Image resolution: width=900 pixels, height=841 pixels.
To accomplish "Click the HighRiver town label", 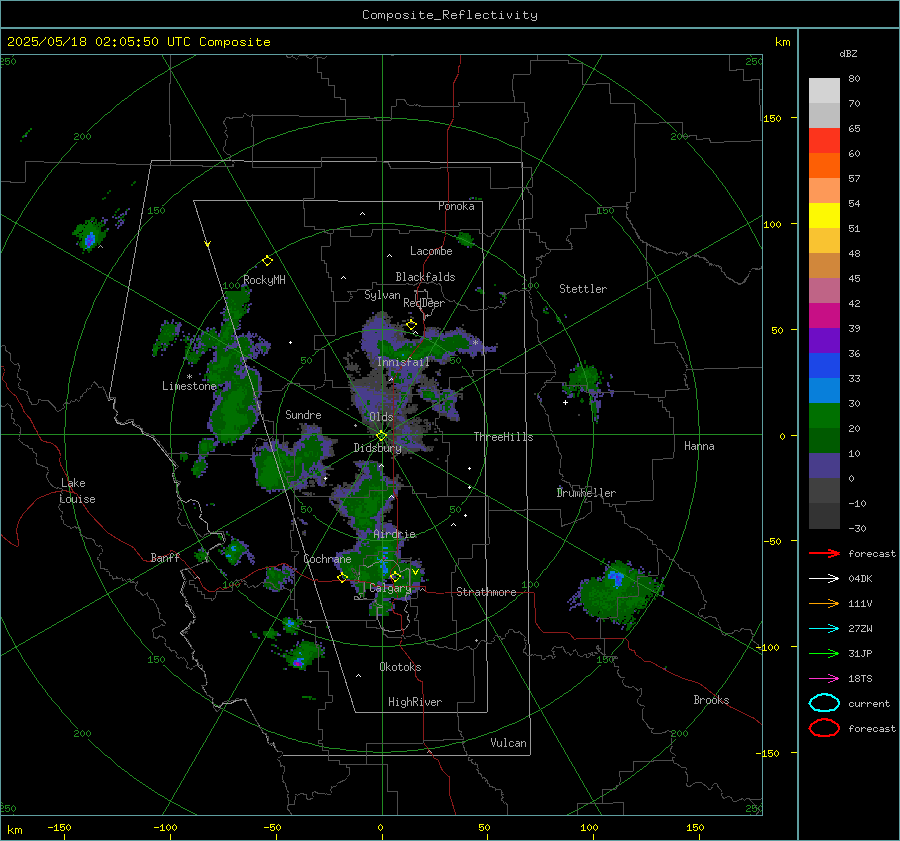I will click(415, 702).
